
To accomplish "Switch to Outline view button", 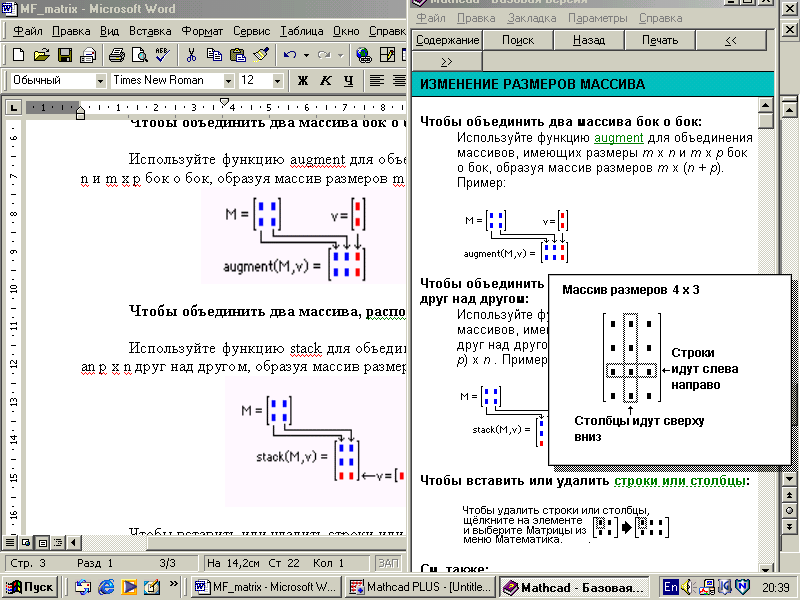I will (x=58, y=542).
